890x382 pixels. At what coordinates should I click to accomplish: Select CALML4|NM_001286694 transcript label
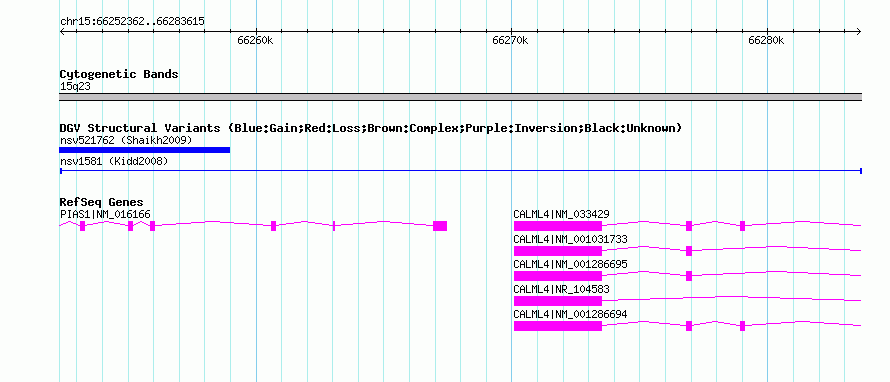pyautogui.click(x=570, y=314)
